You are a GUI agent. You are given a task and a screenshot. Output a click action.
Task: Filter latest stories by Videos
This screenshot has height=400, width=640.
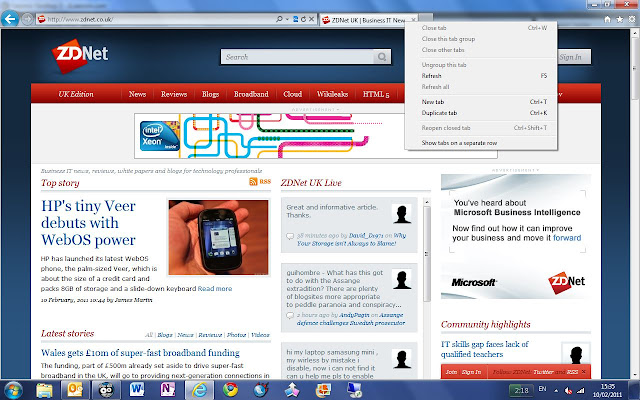[x=260, y=335]
